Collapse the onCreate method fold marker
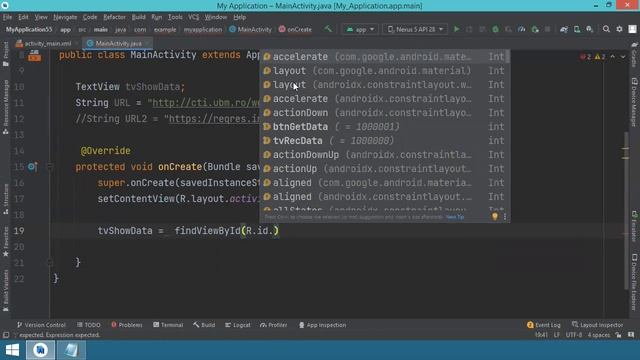640x360 pixels. pos(50,167)
